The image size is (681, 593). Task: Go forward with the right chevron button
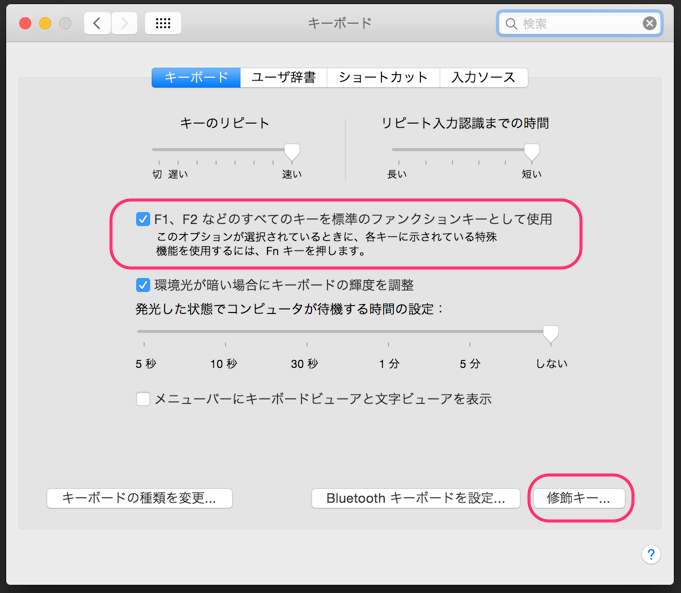tap(125, 23)
